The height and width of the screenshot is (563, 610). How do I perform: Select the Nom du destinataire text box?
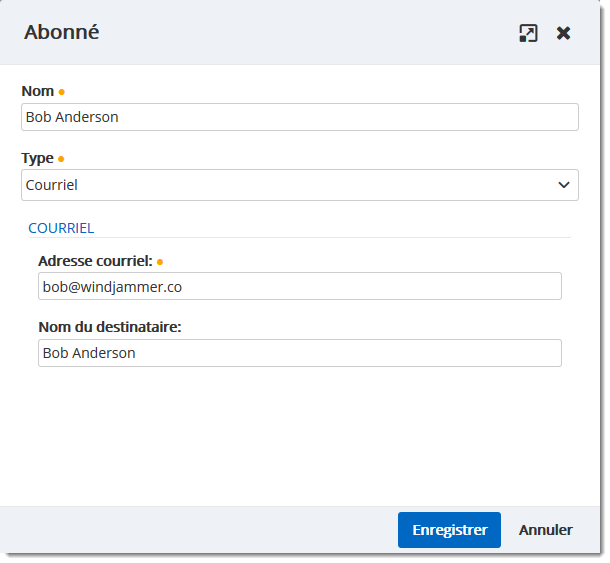click(299, 353)
